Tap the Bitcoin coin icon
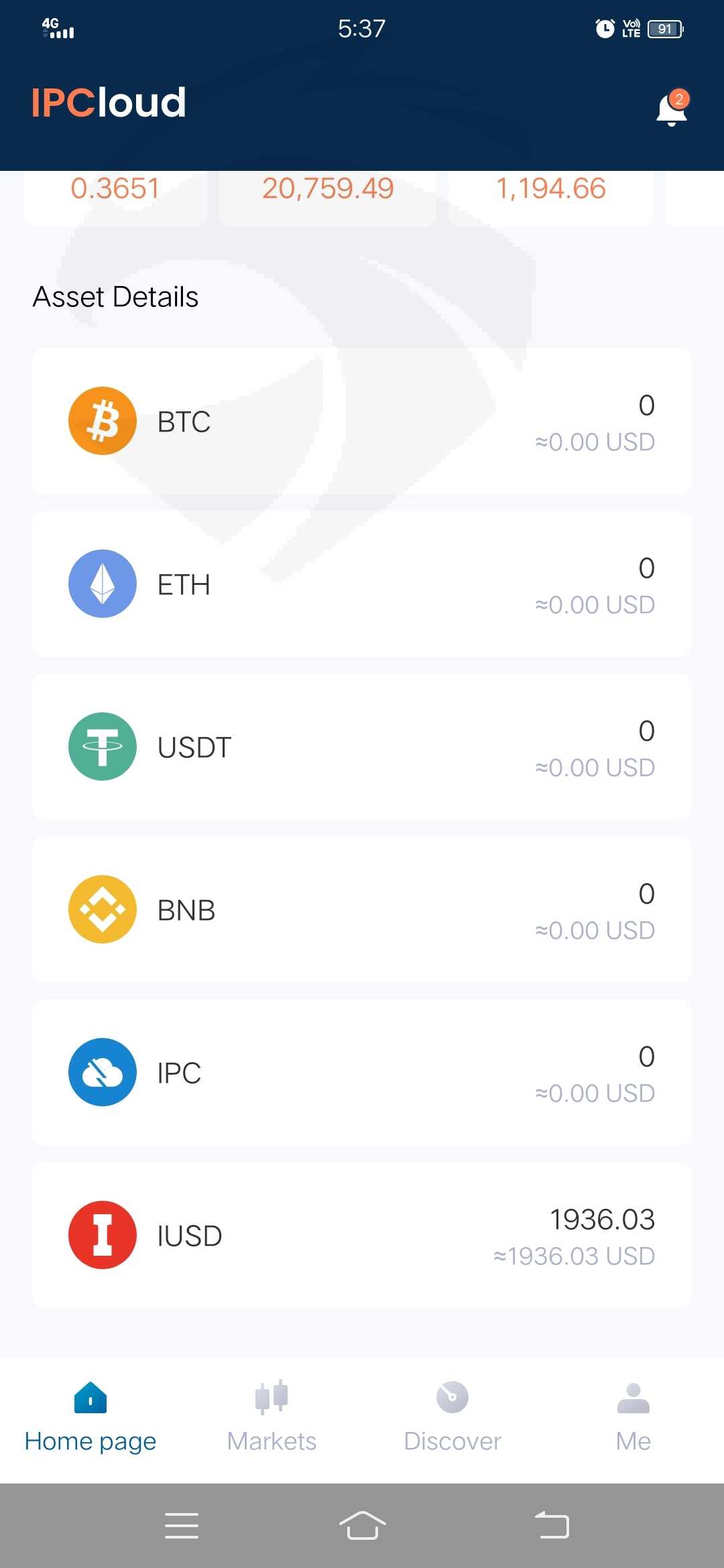The width and height of the screenshot is (724, 1568). (103, 421)
